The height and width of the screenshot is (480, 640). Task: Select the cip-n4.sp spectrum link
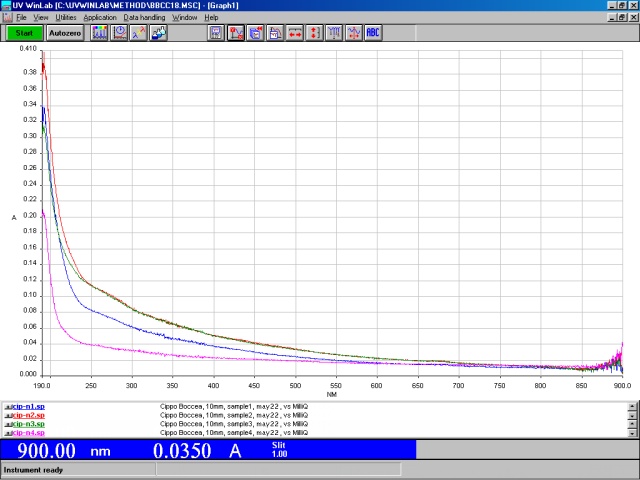tap(29, 433)
